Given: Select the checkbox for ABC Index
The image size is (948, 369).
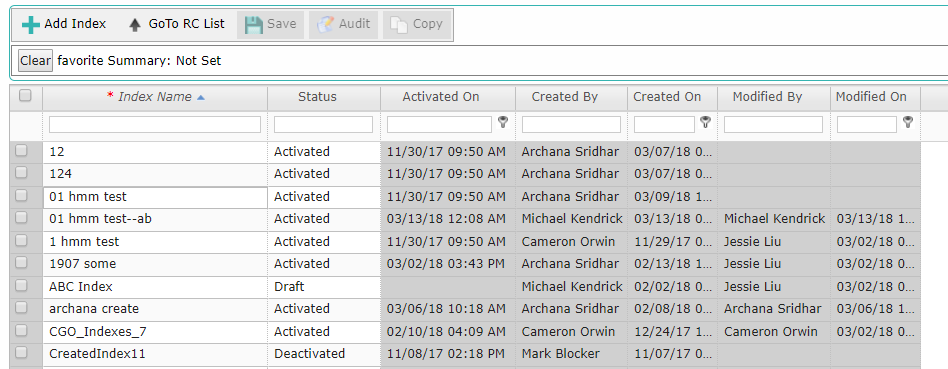Looking at the screenshot, I should tap(21, 286).
